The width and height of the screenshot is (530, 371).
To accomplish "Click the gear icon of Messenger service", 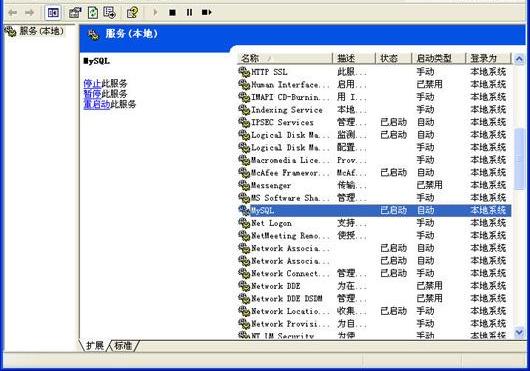I will 244,185.
